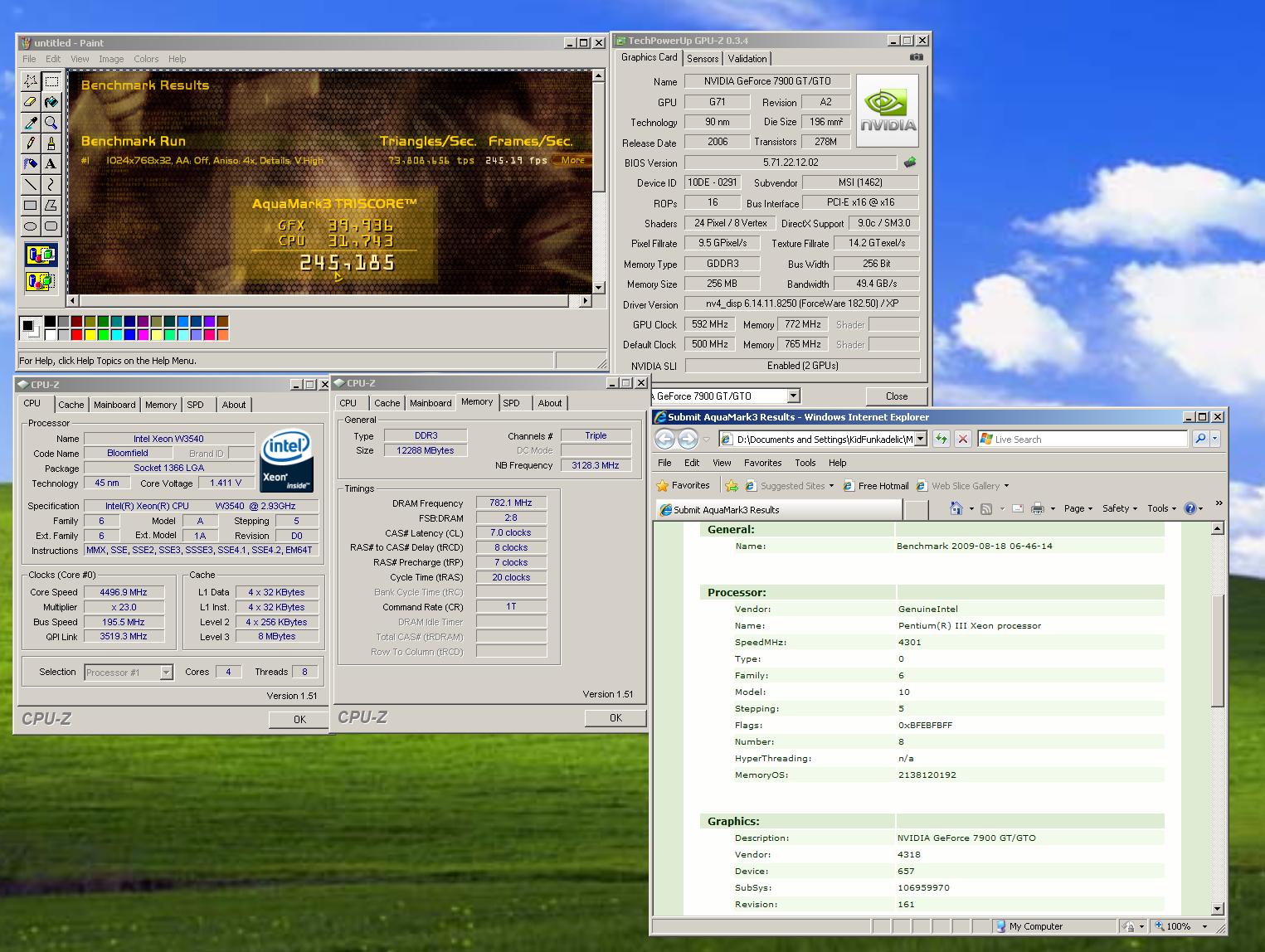The width and height of the screenshot is (1265, 952).
Task: Enable opaque selection mode in Paint
Action: tap(41, 255)
